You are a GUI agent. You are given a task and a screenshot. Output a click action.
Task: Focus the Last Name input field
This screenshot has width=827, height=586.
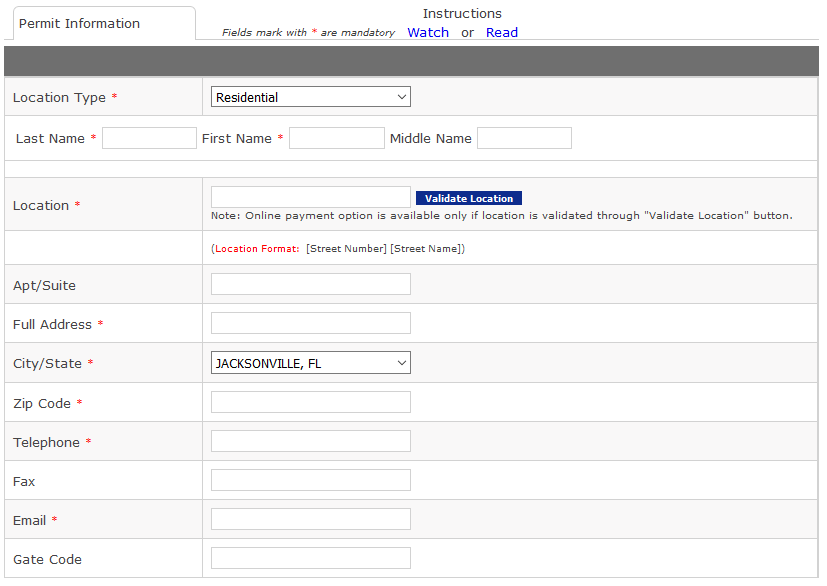[x=149, y=138]
